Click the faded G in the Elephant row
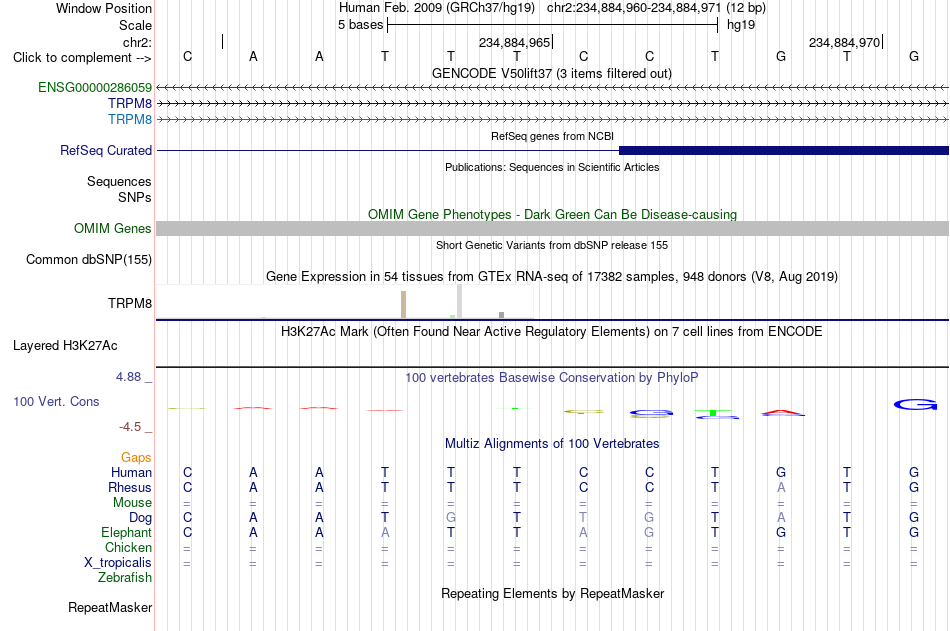Screen dimensions: 950x631 [649, 532]
